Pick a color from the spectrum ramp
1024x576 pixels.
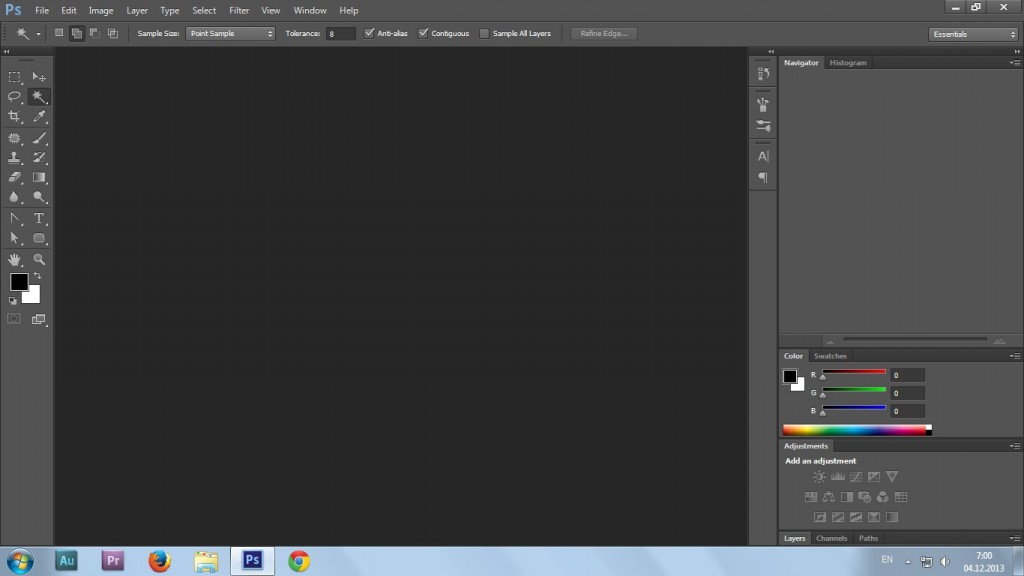coord(857,430)
